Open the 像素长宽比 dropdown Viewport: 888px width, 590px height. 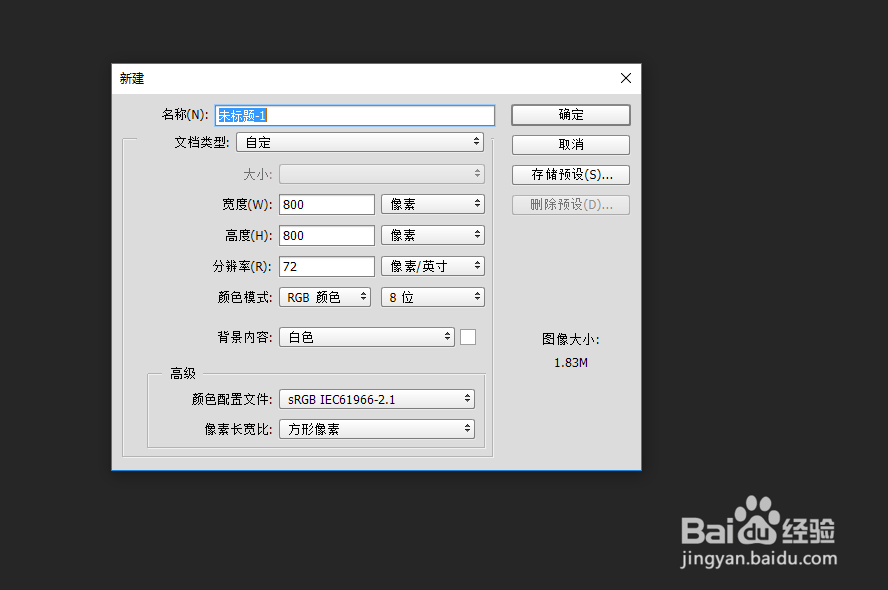[377, 429]
